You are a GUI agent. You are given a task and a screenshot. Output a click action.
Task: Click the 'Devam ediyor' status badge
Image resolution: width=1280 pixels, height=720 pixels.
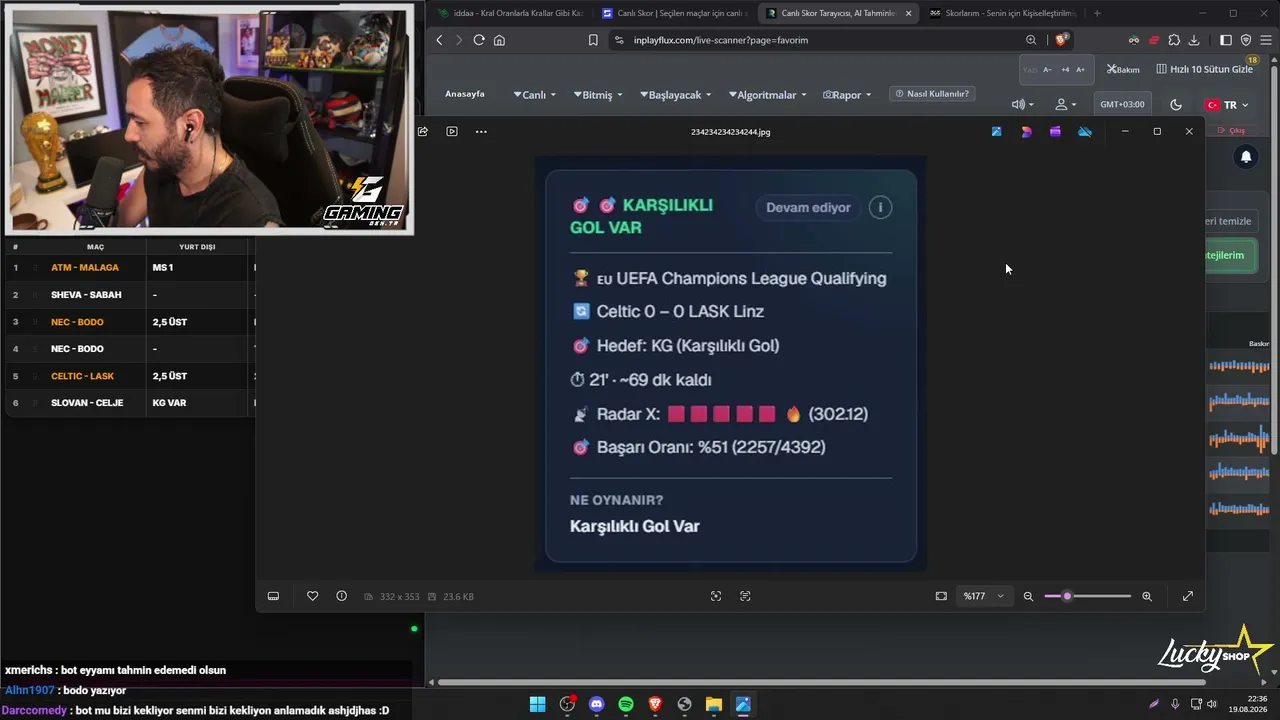[808, 207]
